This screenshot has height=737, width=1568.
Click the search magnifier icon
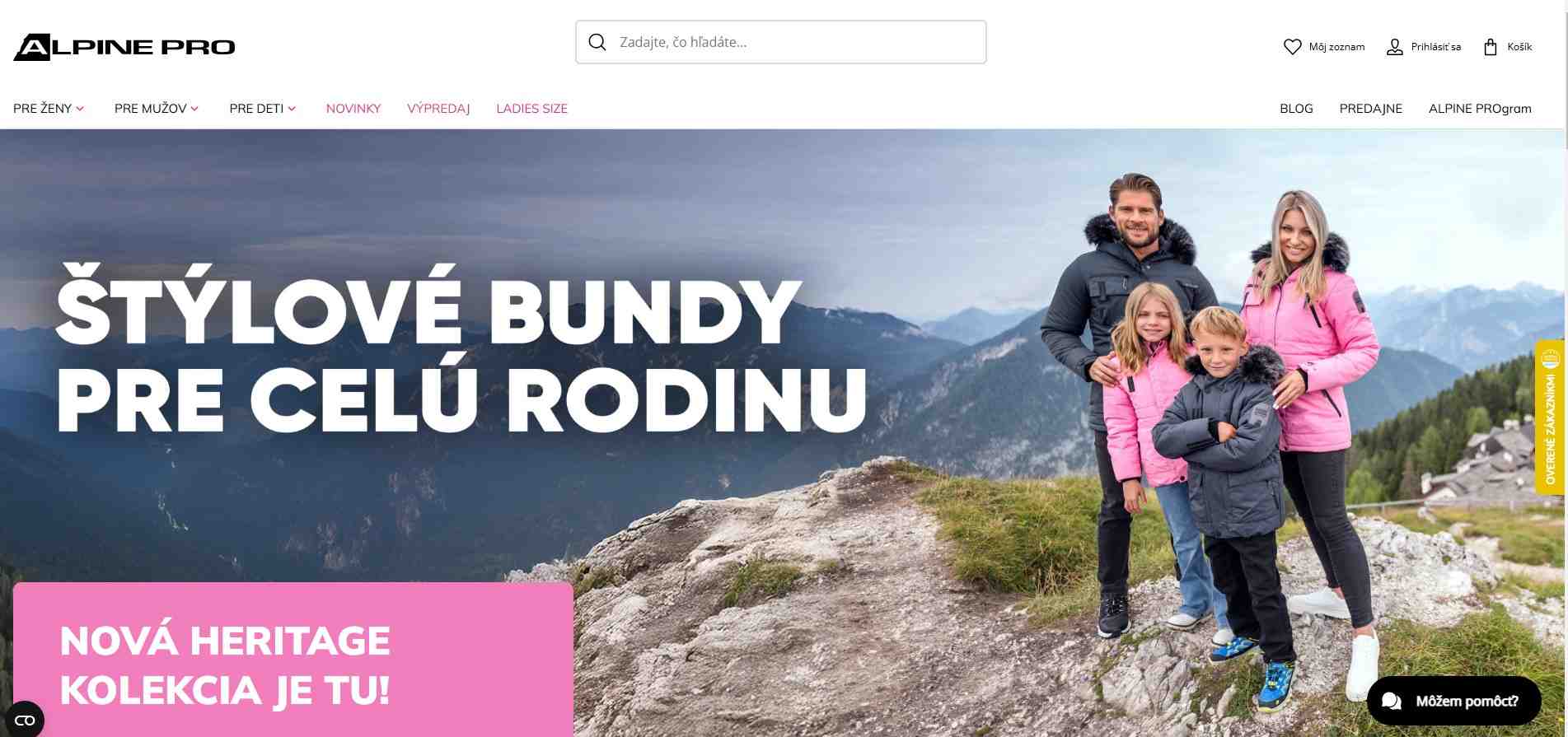[597, 42]
